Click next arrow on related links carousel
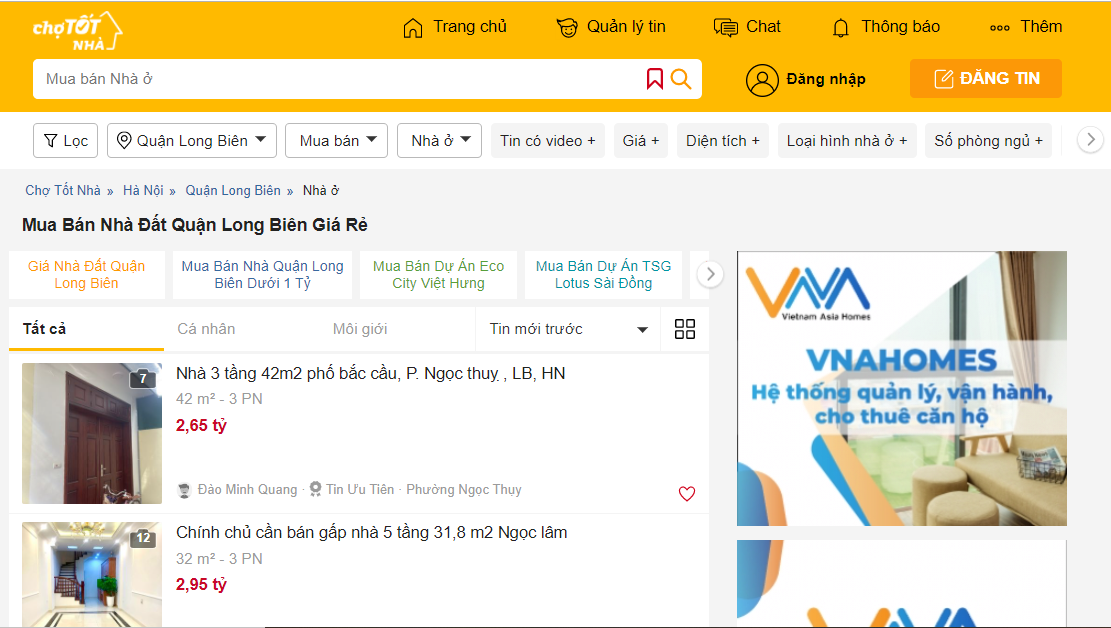 pos(710,274)
